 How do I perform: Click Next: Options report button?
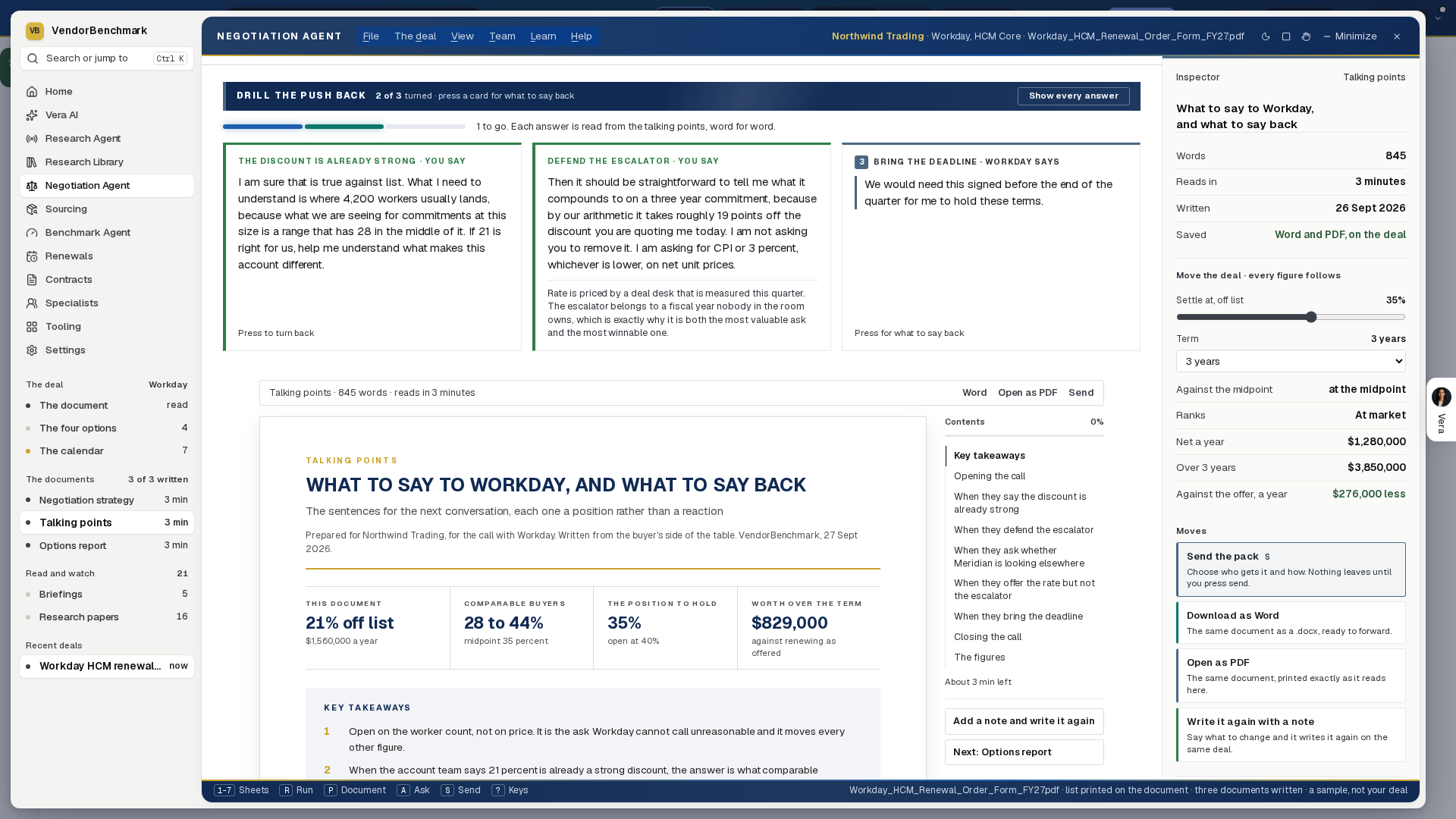click(x=1024, y=752)
